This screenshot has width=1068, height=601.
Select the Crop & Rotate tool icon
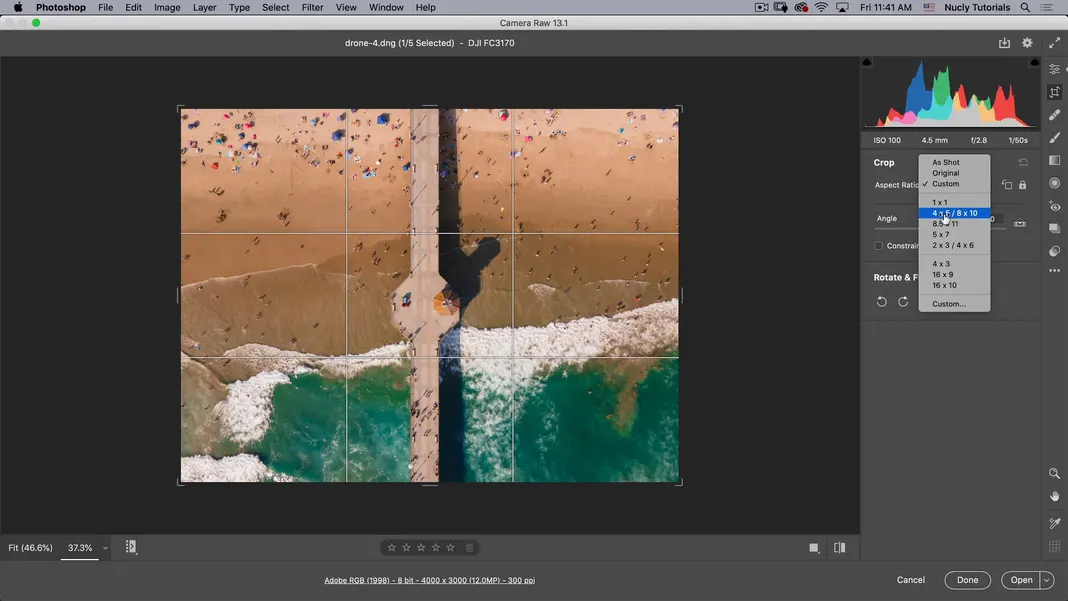1054,92
